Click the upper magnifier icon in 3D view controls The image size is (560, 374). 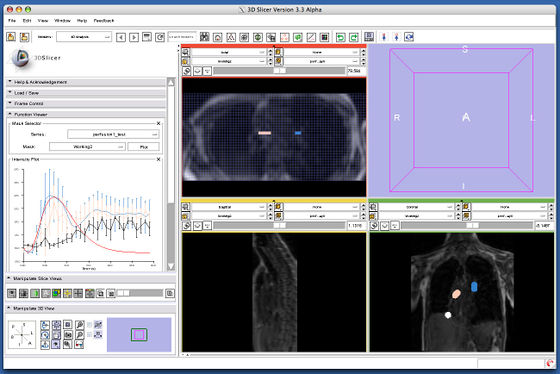(79, 325)
